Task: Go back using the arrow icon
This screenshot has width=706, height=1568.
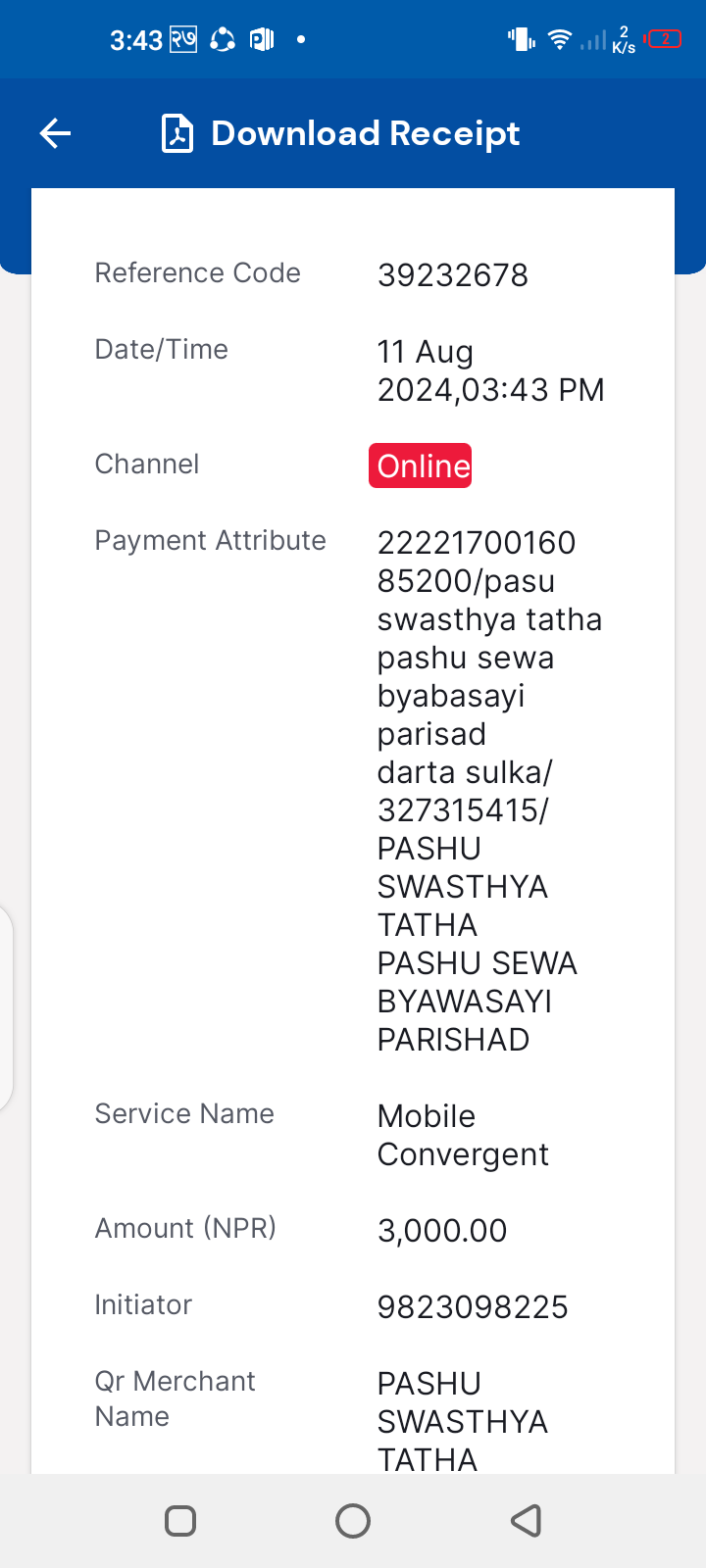Action: tap(55, 133)
